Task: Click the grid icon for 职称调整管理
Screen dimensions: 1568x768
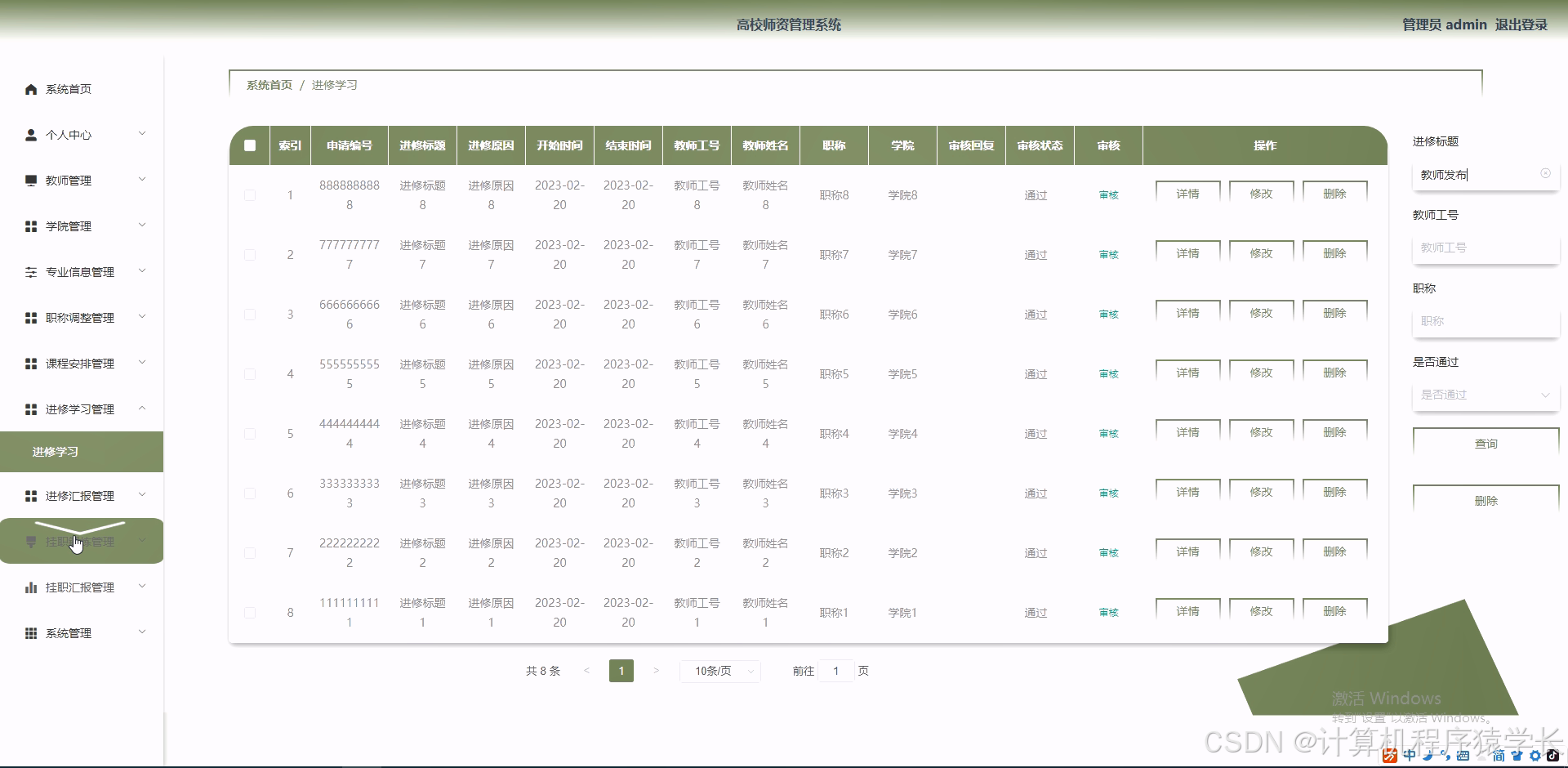Action: coord(31,318)
